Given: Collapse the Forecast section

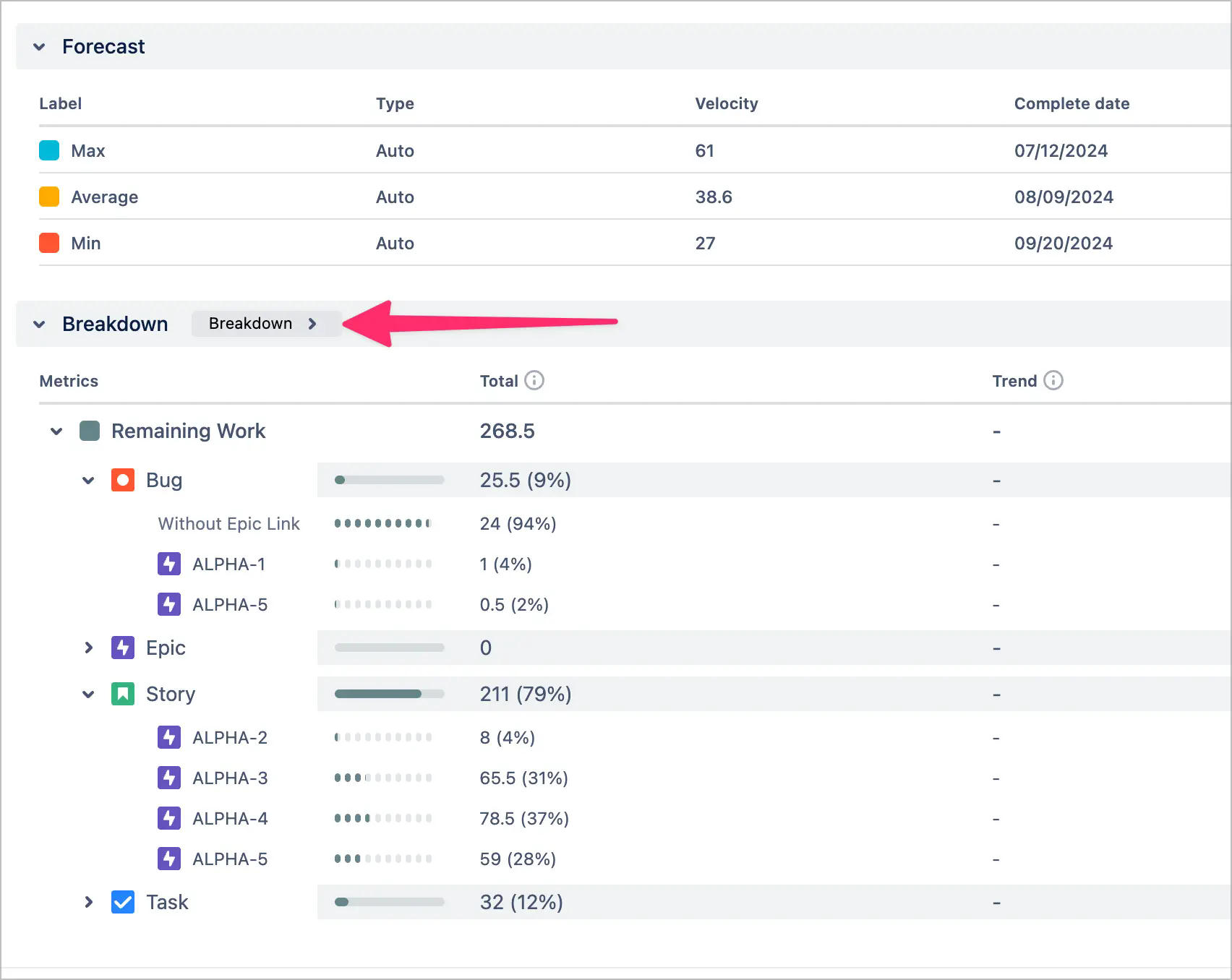Looking at the screenshot, I should (40, 46).
